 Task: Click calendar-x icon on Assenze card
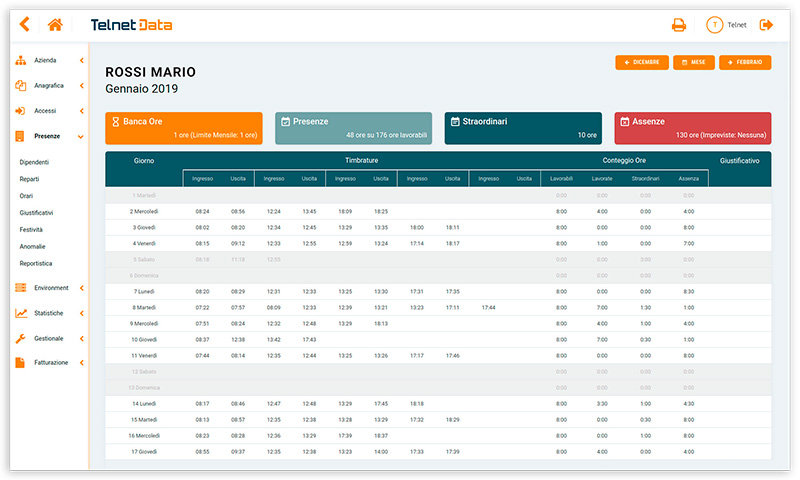click(624, 121)
